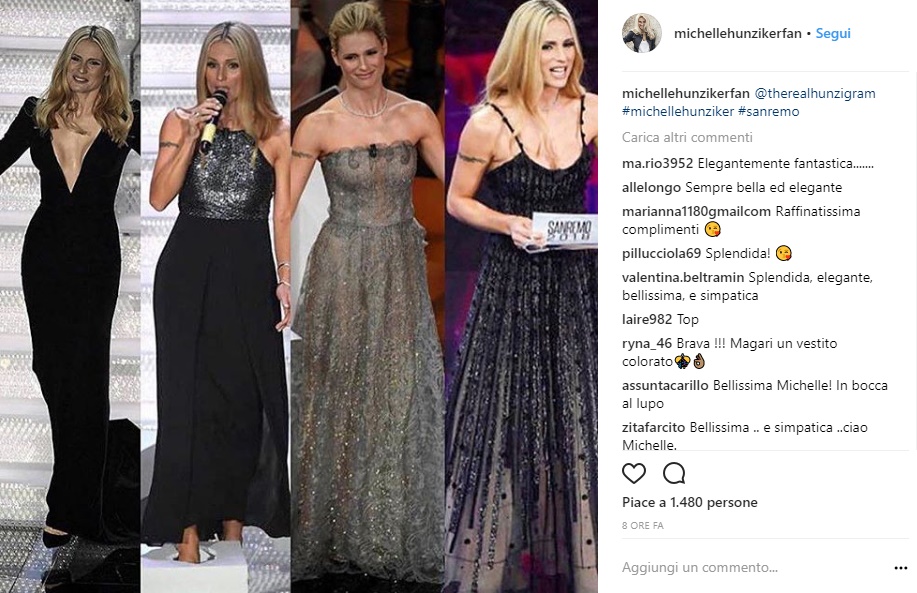Open valentina.beltramin commenter profile

683,277
